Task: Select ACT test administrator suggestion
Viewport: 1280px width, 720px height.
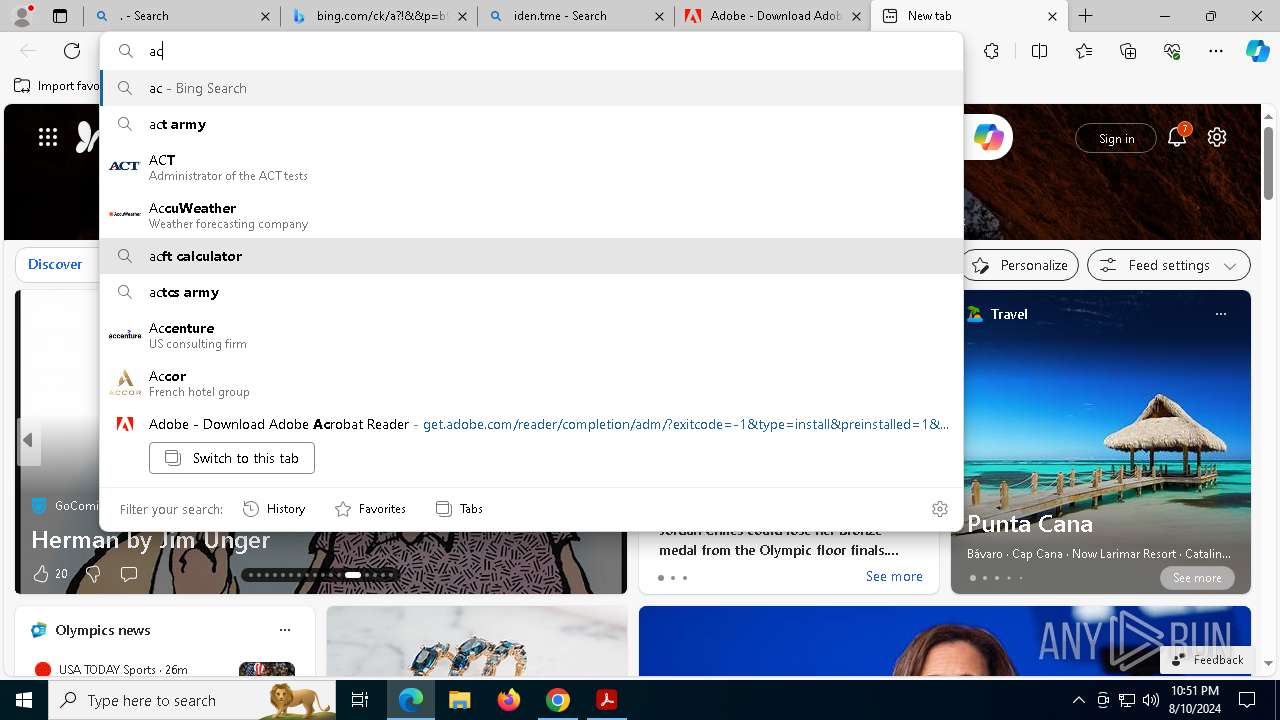Action: (x=532, y=167)
